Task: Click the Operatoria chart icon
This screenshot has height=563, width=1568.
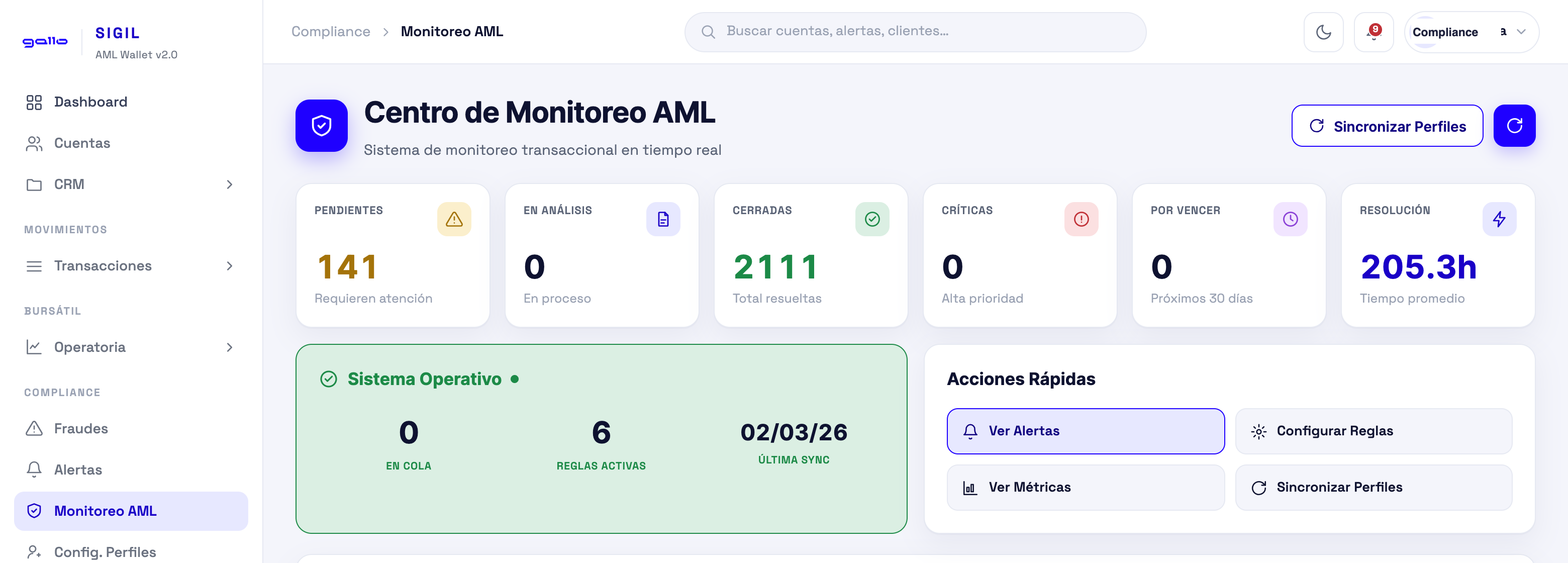Action: pos(34,347)
